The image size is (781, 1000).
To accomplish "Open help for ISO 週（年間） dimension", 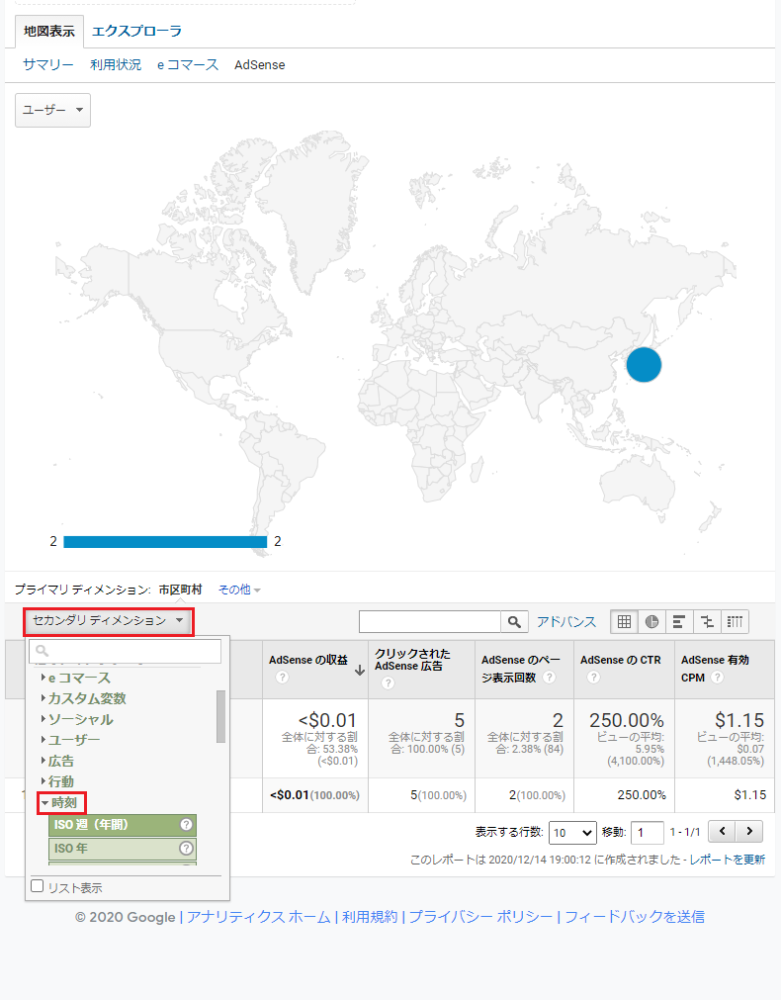I will pyautogui.click(x=186, y=825).
